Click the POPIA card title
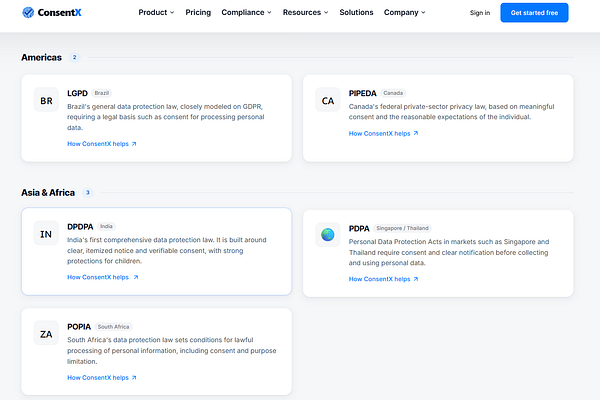Viewport: 600px width, 400px height. point(79,327)
